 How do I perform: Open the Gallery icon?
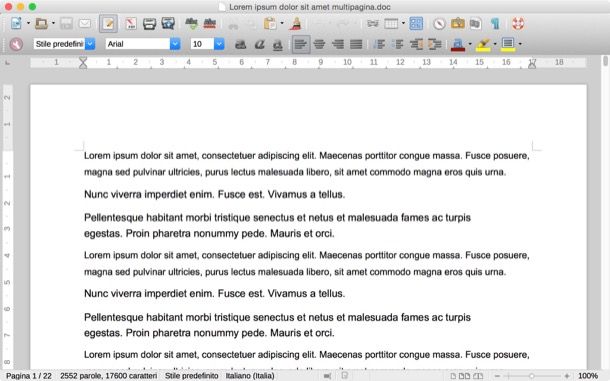458,24
